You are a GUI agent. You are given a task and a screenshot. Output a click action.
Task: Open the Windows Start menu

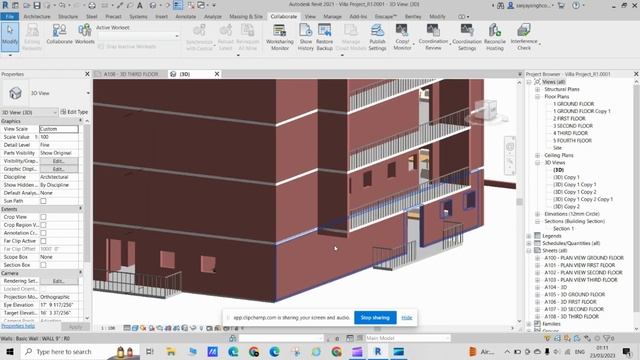pyautogui.click(x=9, y=351)
